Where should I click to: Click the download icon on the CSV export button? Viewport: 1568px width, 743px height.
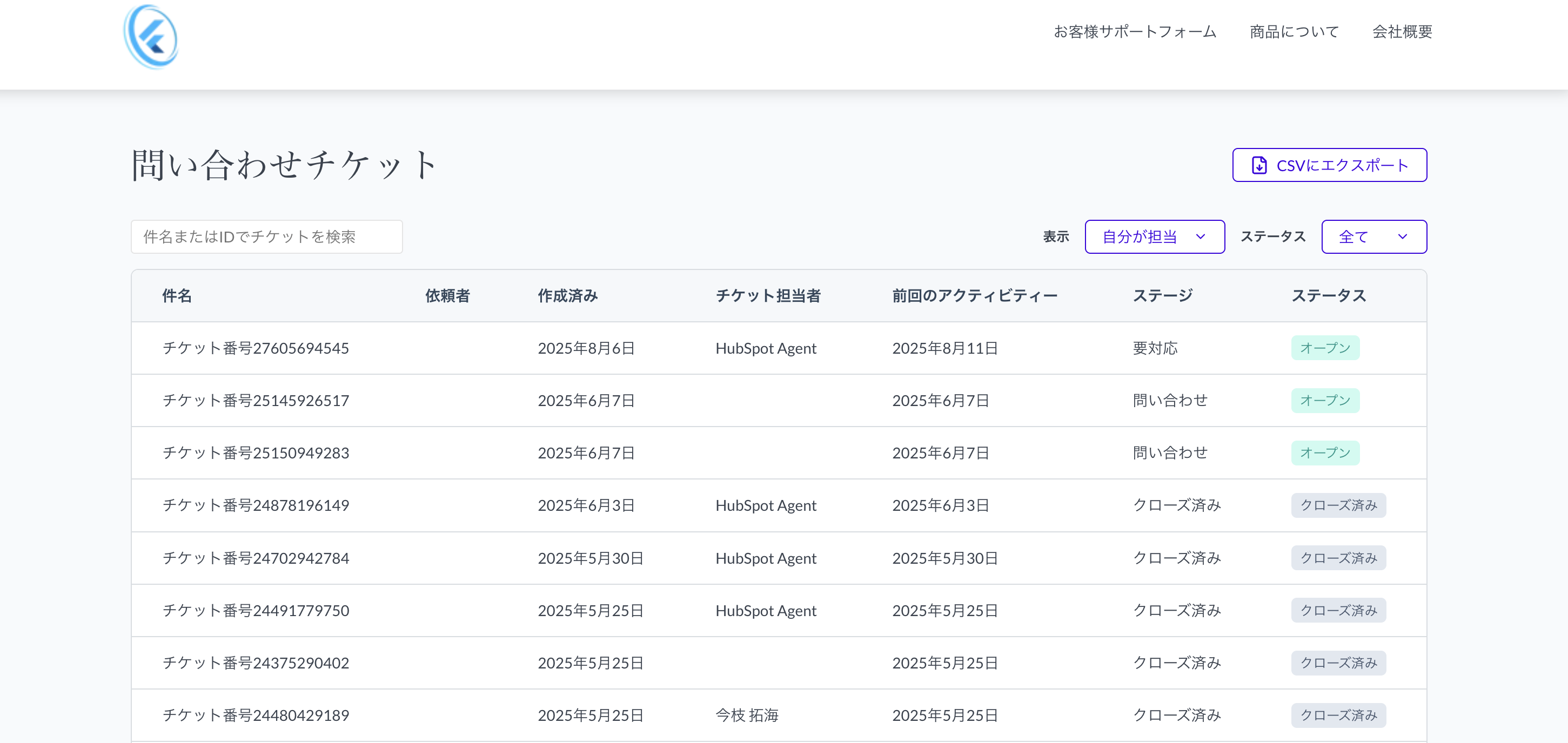(1259, 165)
